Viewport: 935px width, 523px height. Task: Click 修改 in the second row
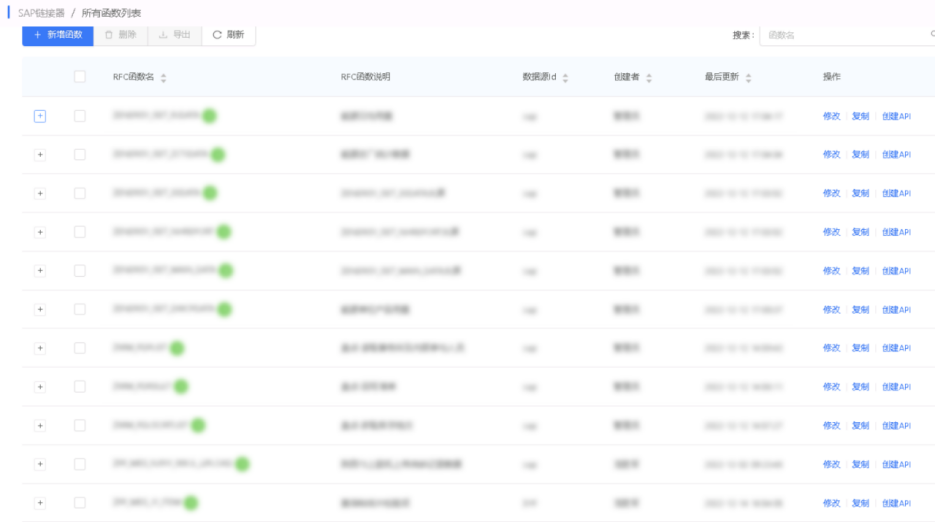(832, 154)
